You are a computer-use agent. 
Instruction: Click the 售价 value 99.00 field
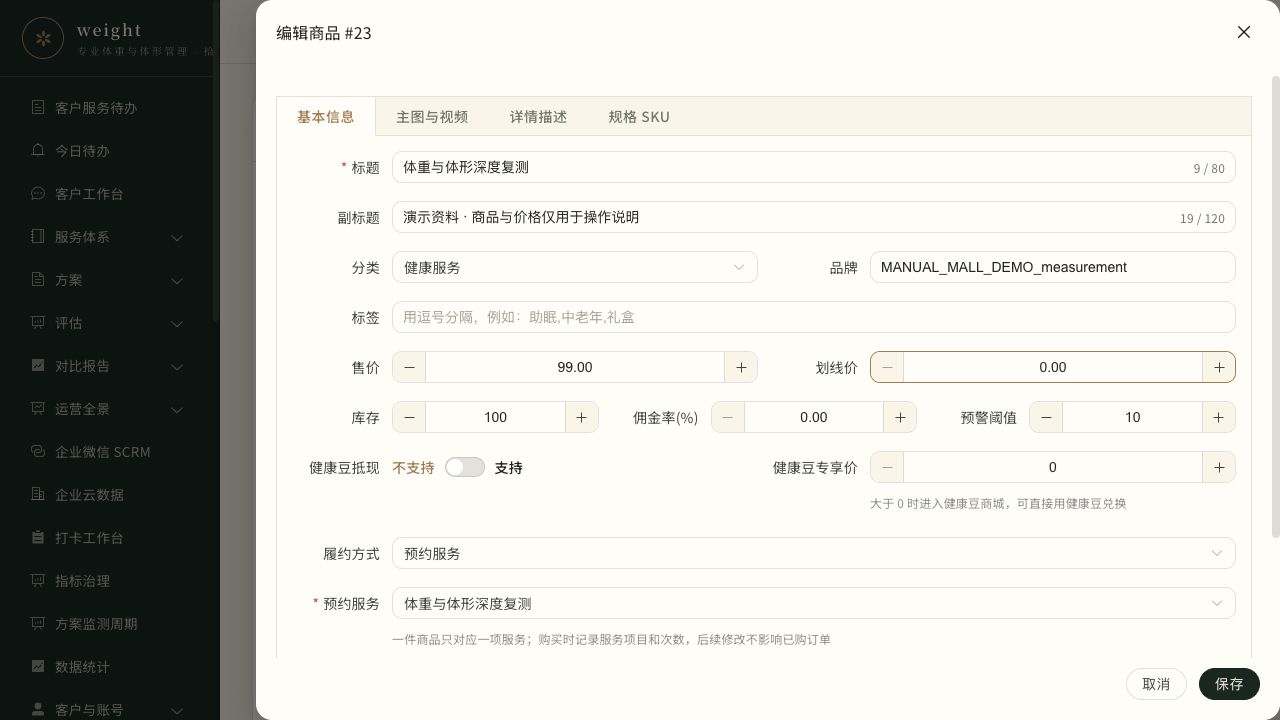tap(575, 367)
